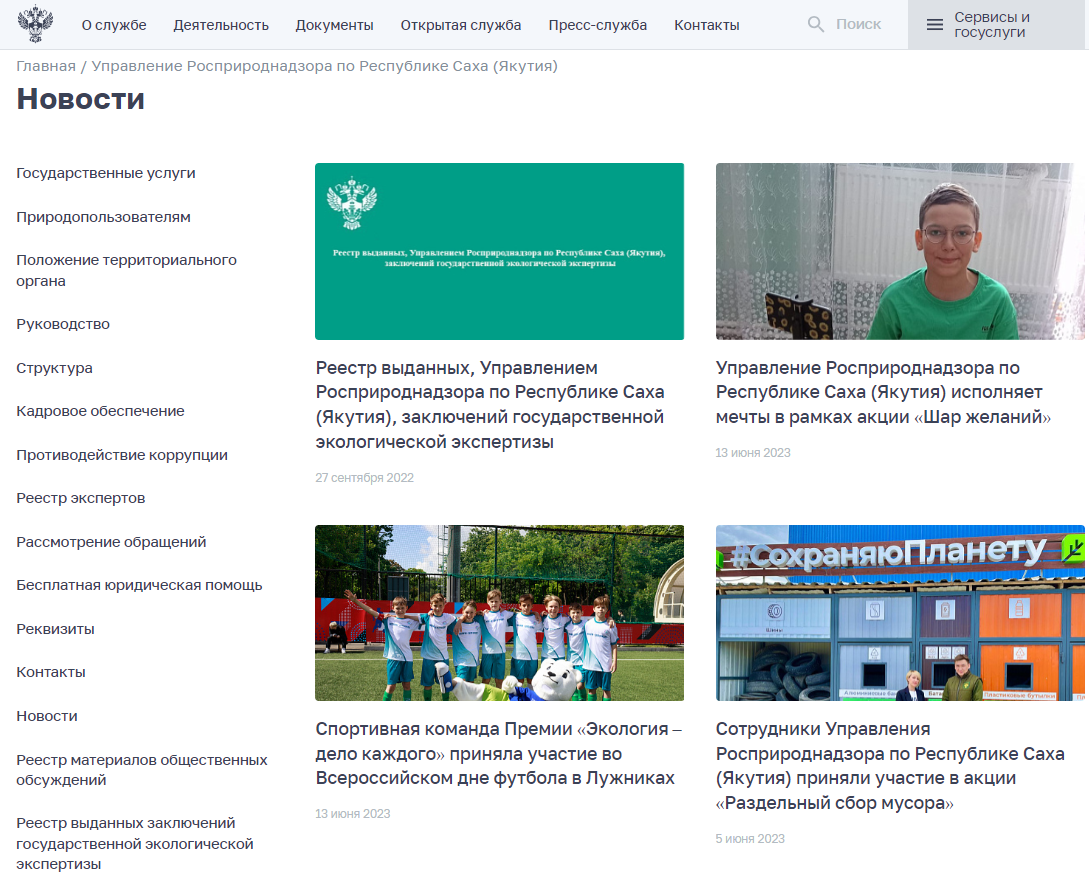
Task: Select 'Противодействие коррупции' sidebar link
Action: [122, 455]
